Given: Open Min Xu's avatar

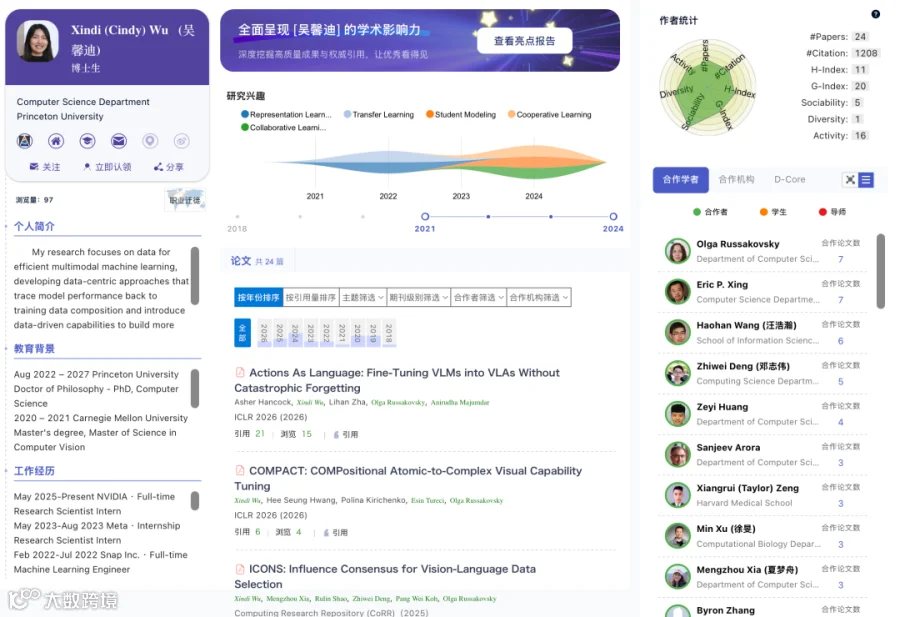Looking at the screenshot, I should pos(678,536).
